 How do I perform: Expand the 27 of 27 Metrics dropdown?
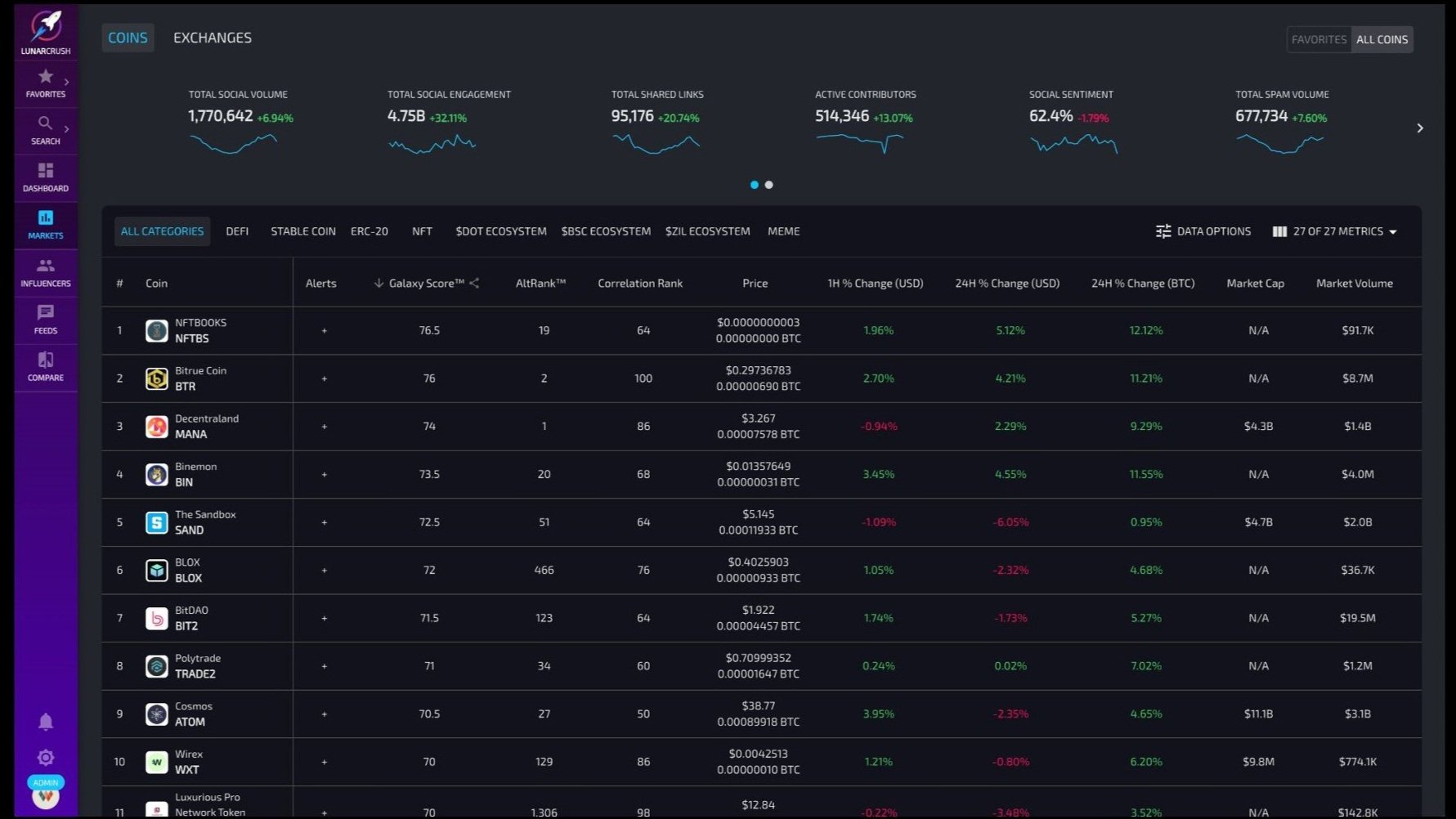point(1335,231)
